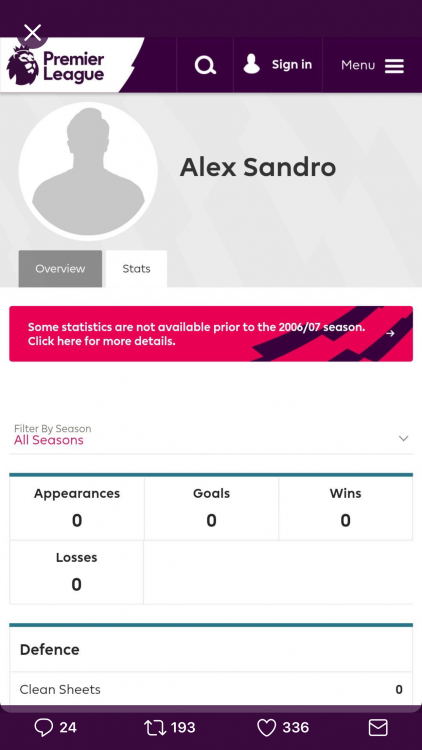Click the Menu text label

(358, 65)
